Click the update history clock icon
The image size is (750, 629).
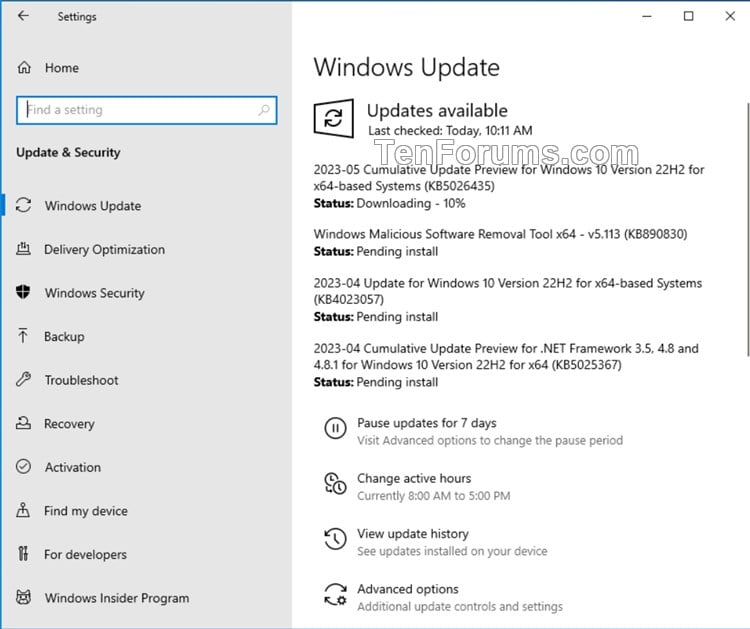point(335,539)
